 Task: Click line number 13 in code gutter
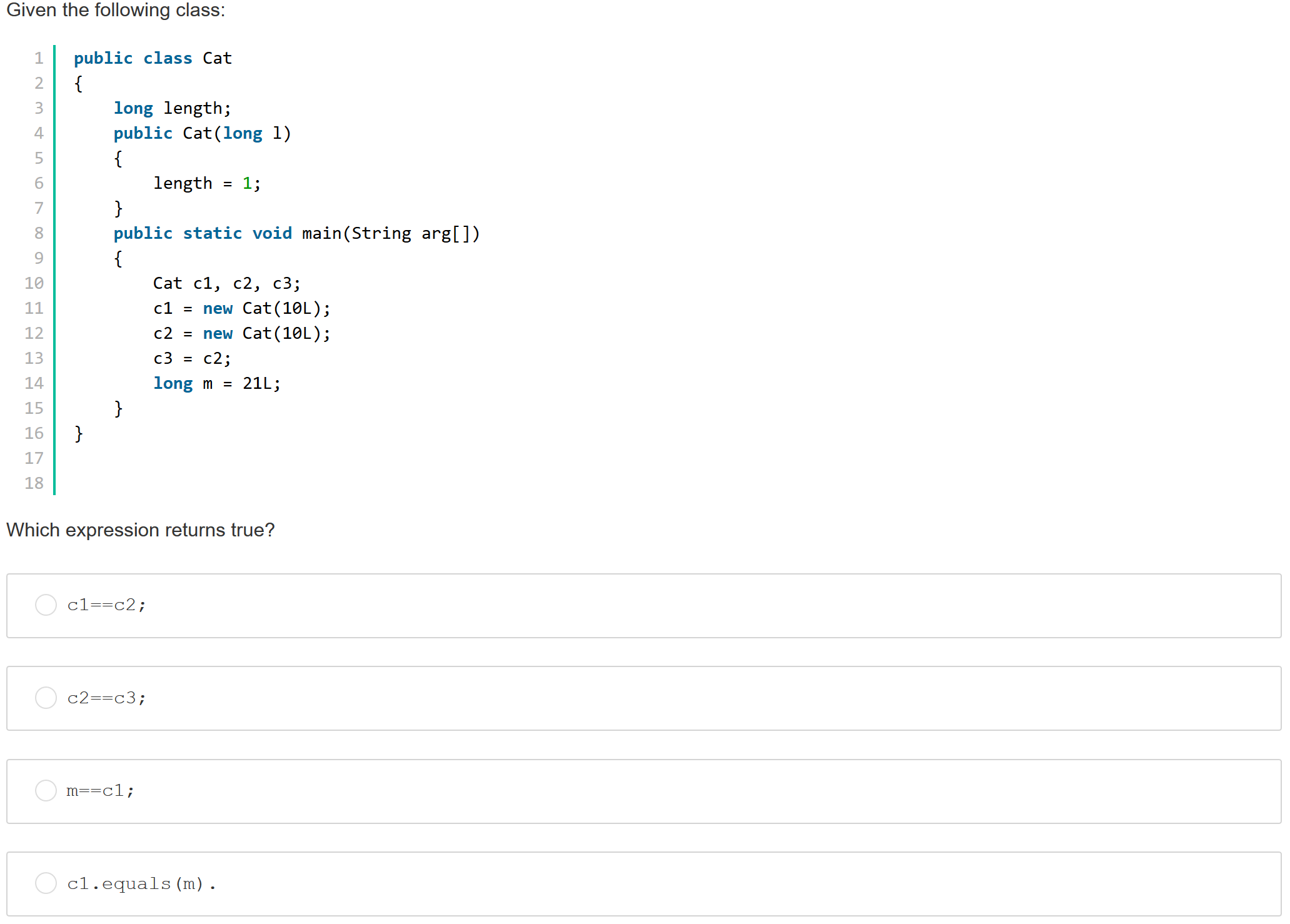(x=34, y=358)
